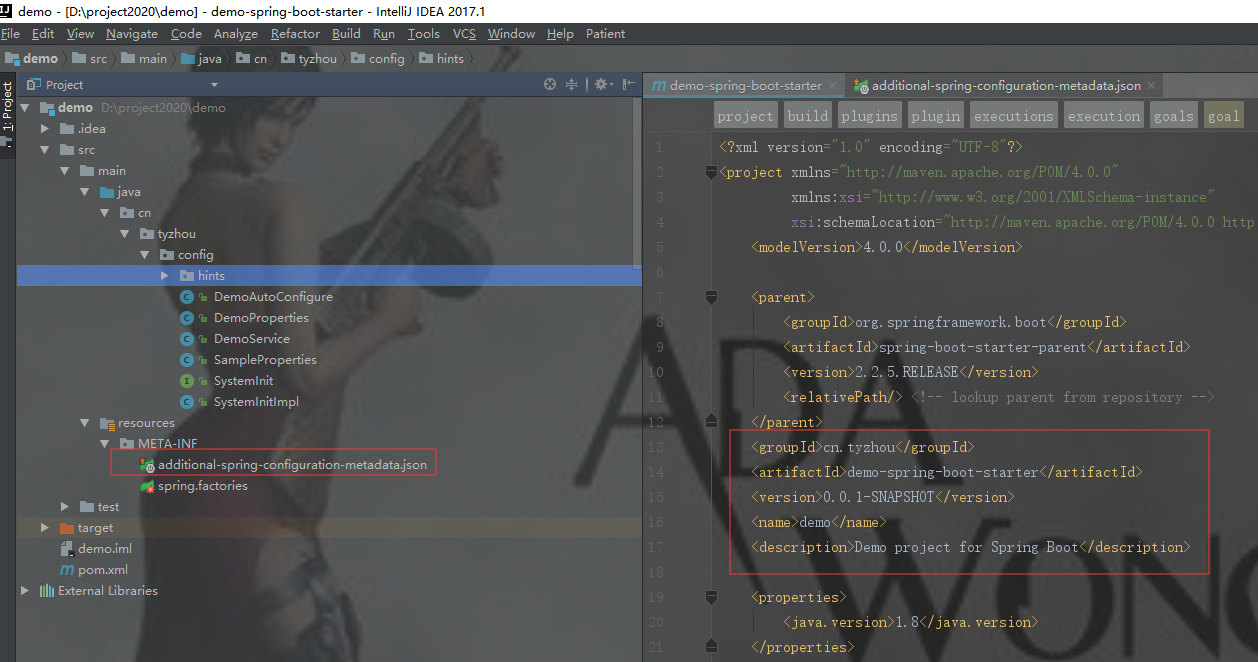Click the fold marker at line 12
The height and width of the screenshot is (662, 1258).
click(711, 421)
